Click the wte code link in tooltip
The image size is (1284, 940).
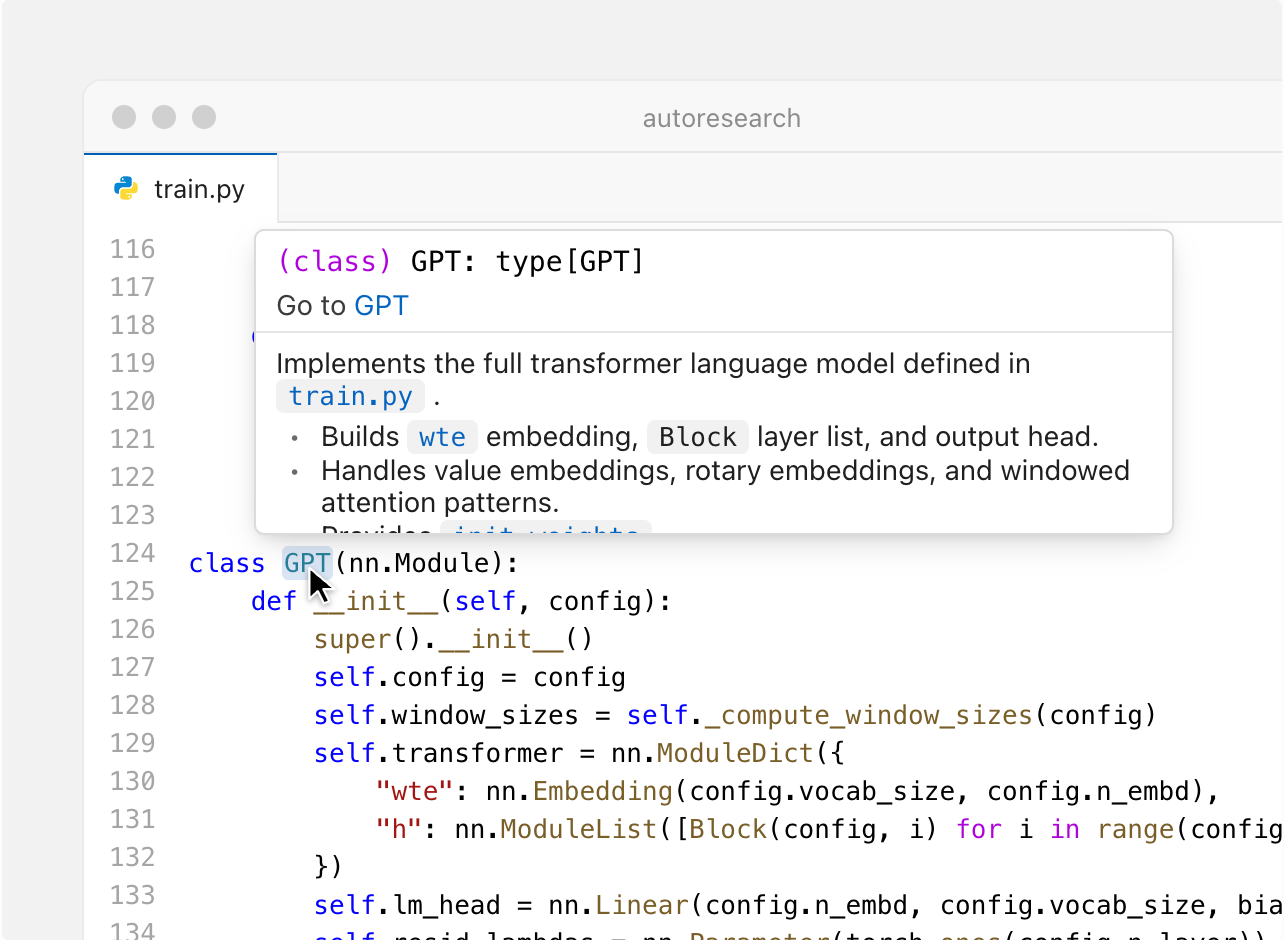[x=442, y=437]
